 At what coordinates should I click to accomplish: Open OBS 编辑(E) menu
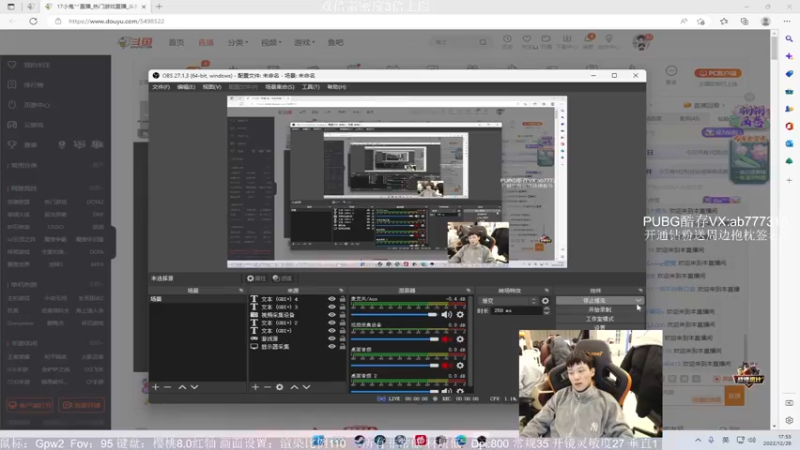pos(186,87)
